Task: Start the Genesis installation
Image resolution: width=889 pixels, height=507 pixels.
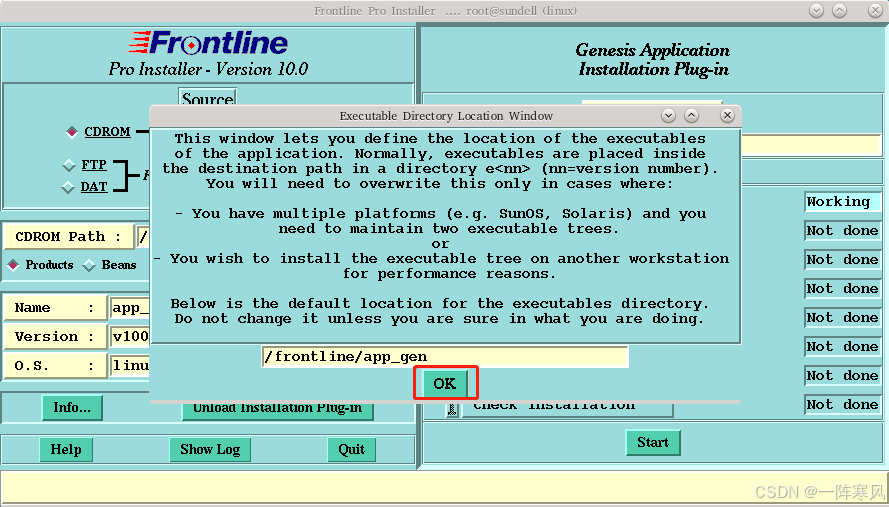Action: [653, 442]
